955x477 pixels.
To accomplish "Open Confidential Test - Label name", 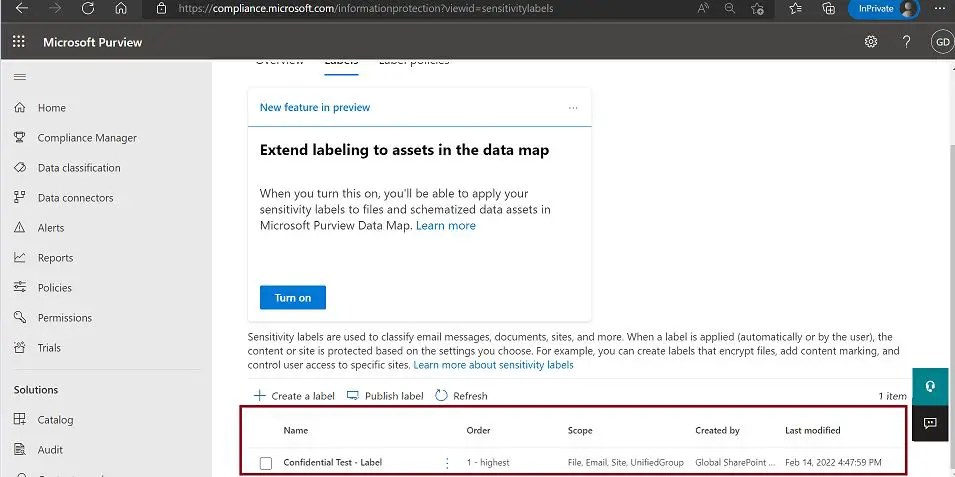I will [x=333, y=462].
